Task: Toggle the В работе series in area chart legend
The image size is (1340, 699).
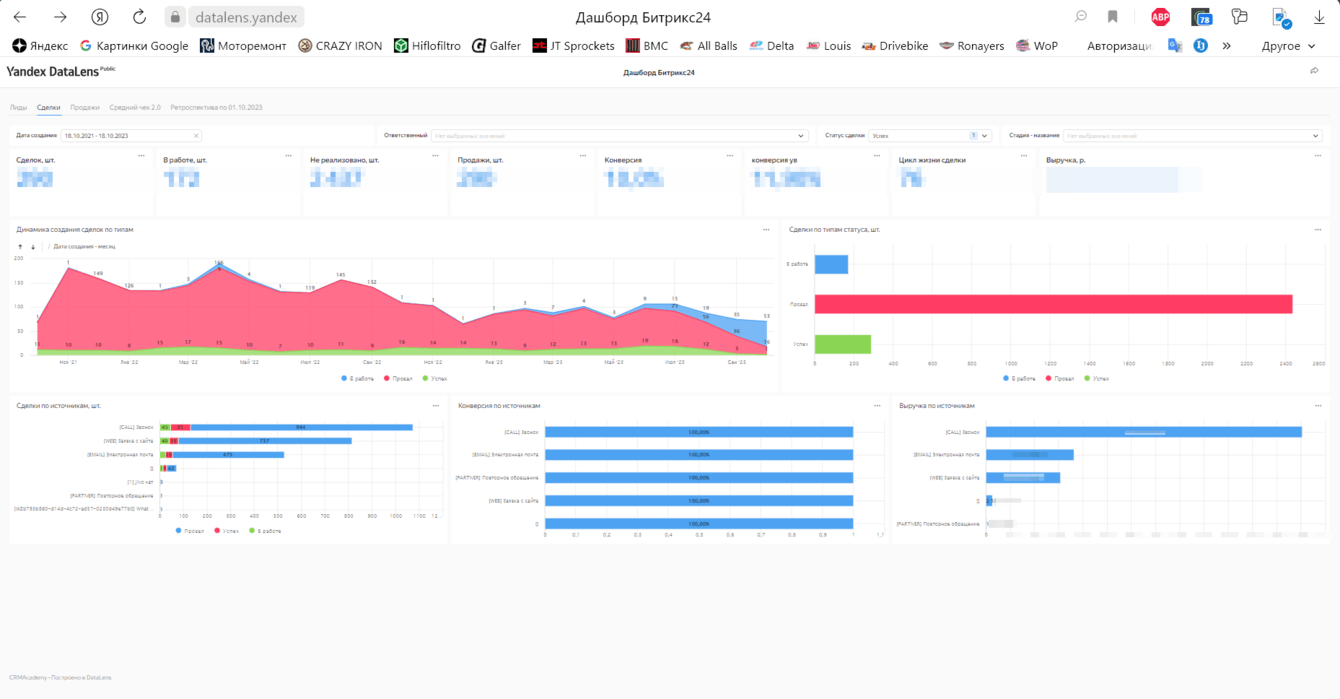Action: 357,379
